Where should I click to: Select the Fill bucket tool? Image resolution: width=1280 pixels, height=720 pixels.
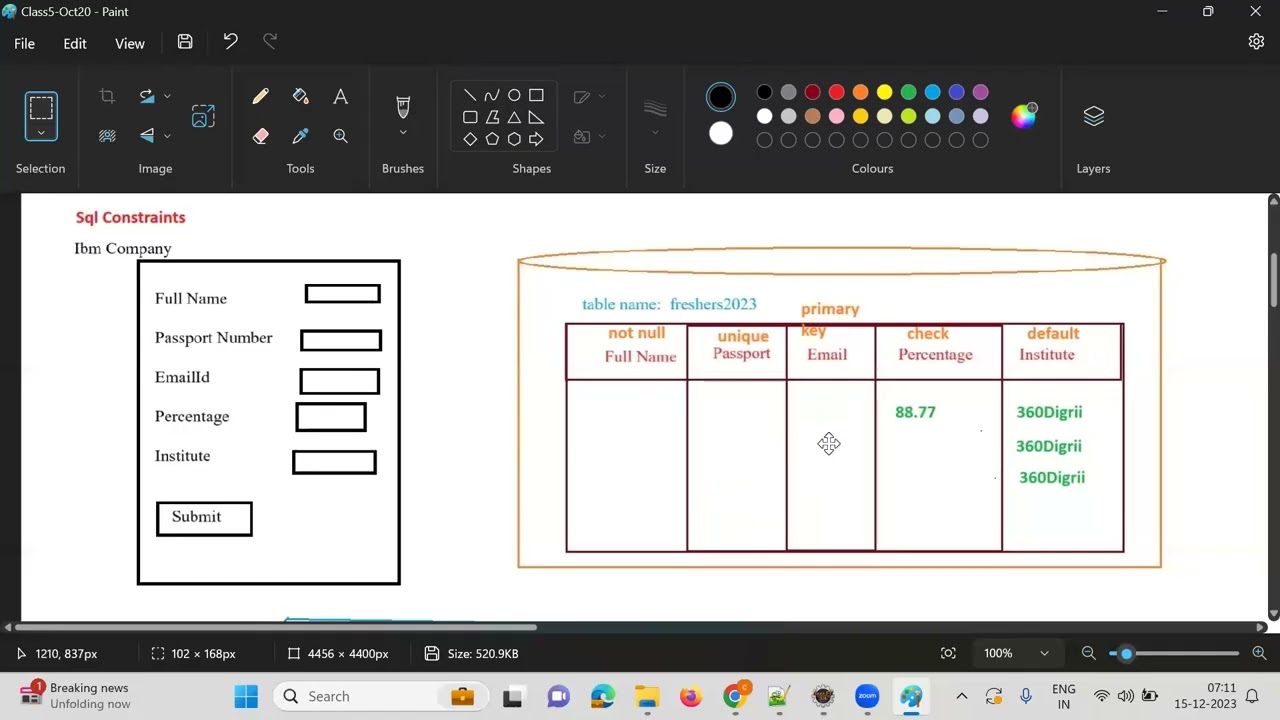pyautogui.click(x=300, y=96)
